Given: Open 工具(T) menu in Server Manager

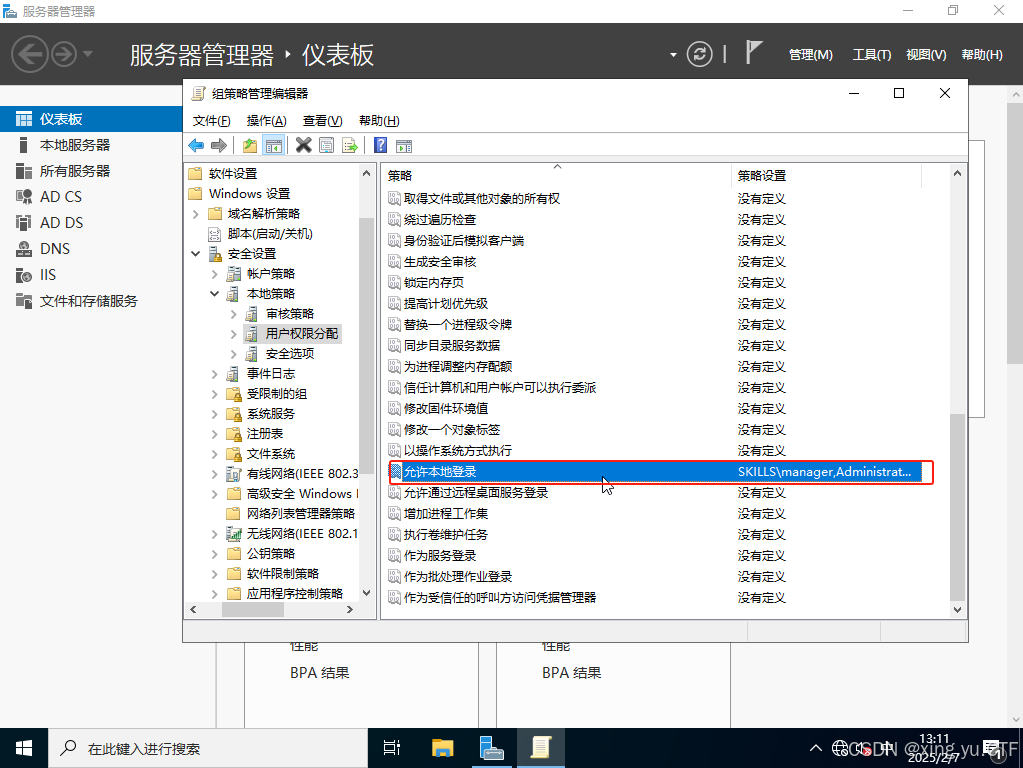Looking at the screenshot, I should coord(871,55).
